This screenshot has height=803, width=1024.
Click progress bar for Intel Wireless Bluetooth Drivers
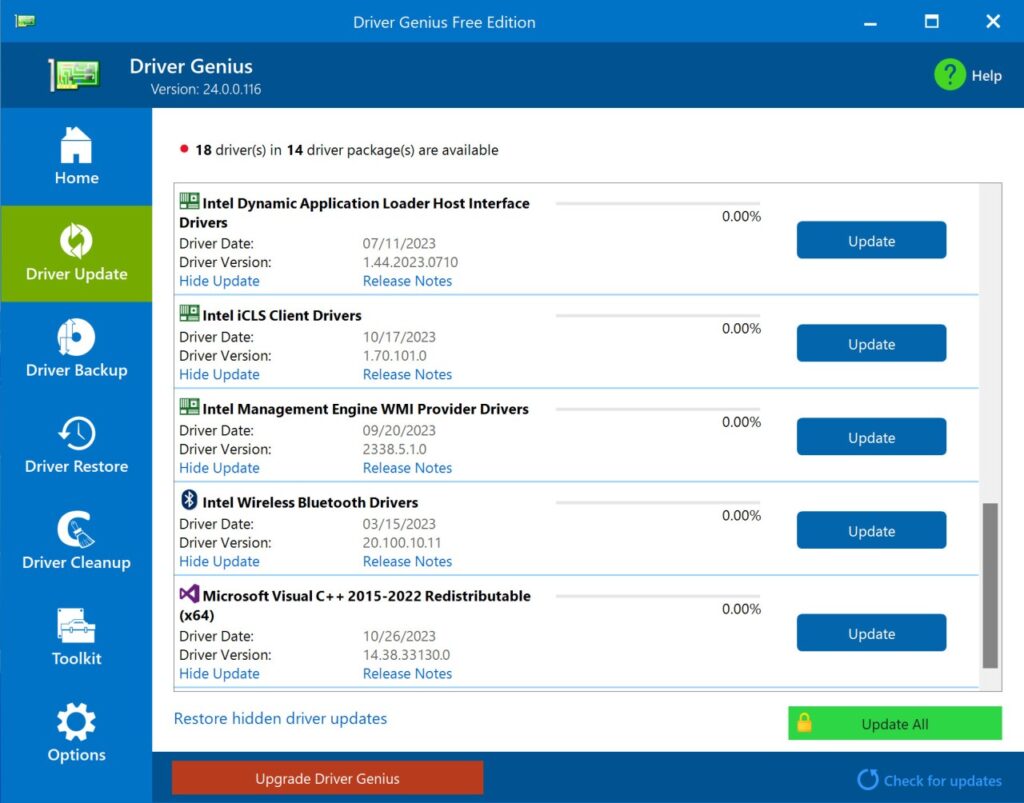pos(658,502)
